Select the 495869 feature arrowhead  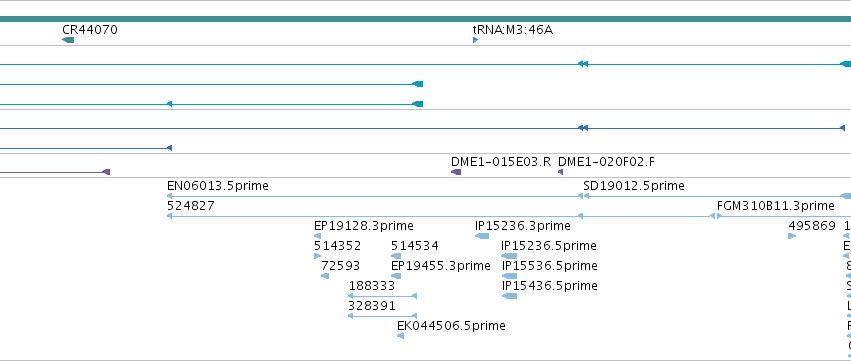tap(792, 236)
